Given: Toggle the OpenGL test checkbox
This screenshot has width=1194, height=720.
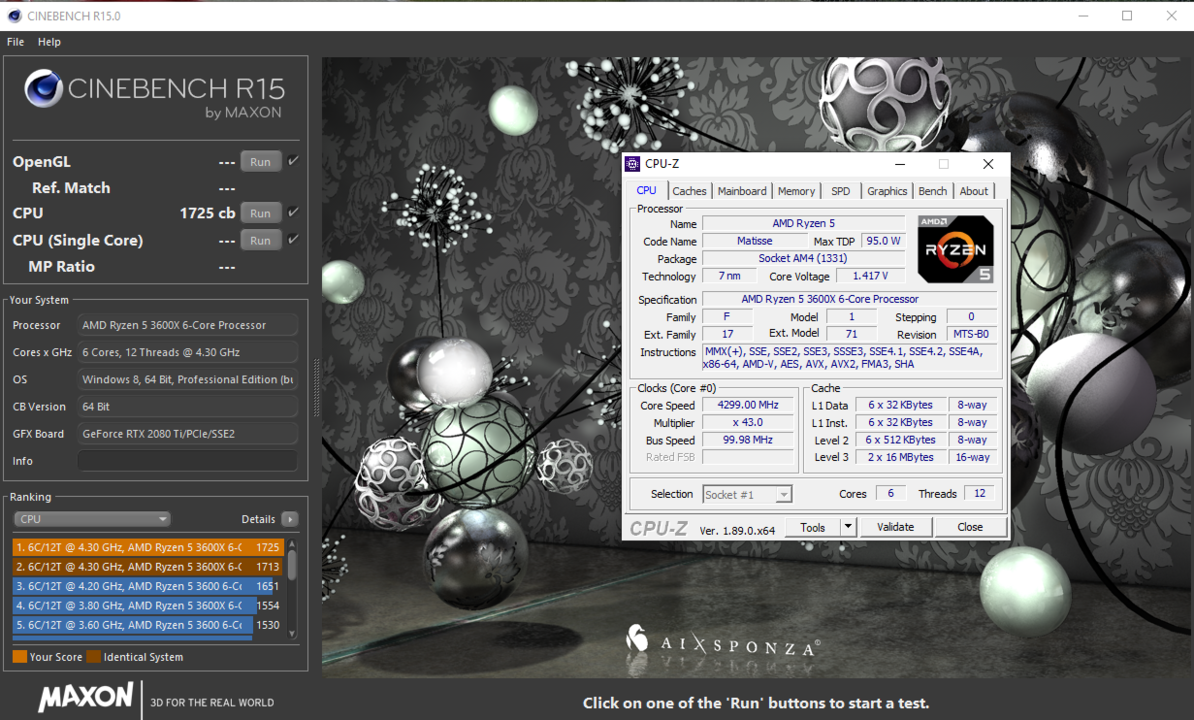Looking at the screenshot, I should [293, 161].
